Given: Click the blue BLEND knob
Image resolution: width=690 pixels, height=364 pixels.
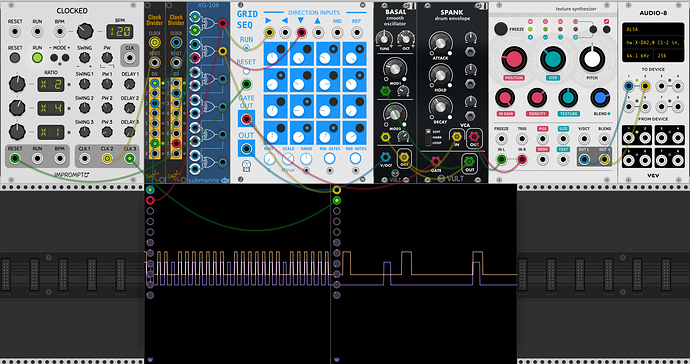Looking at the screenshot, I should coord(600,98).
